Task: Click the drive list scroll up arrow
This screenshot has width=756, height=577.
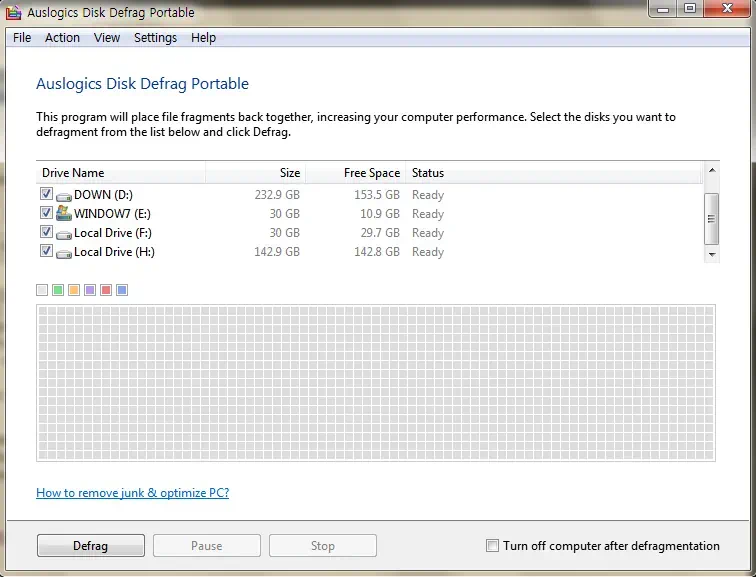Action: (x=712, y=170)
